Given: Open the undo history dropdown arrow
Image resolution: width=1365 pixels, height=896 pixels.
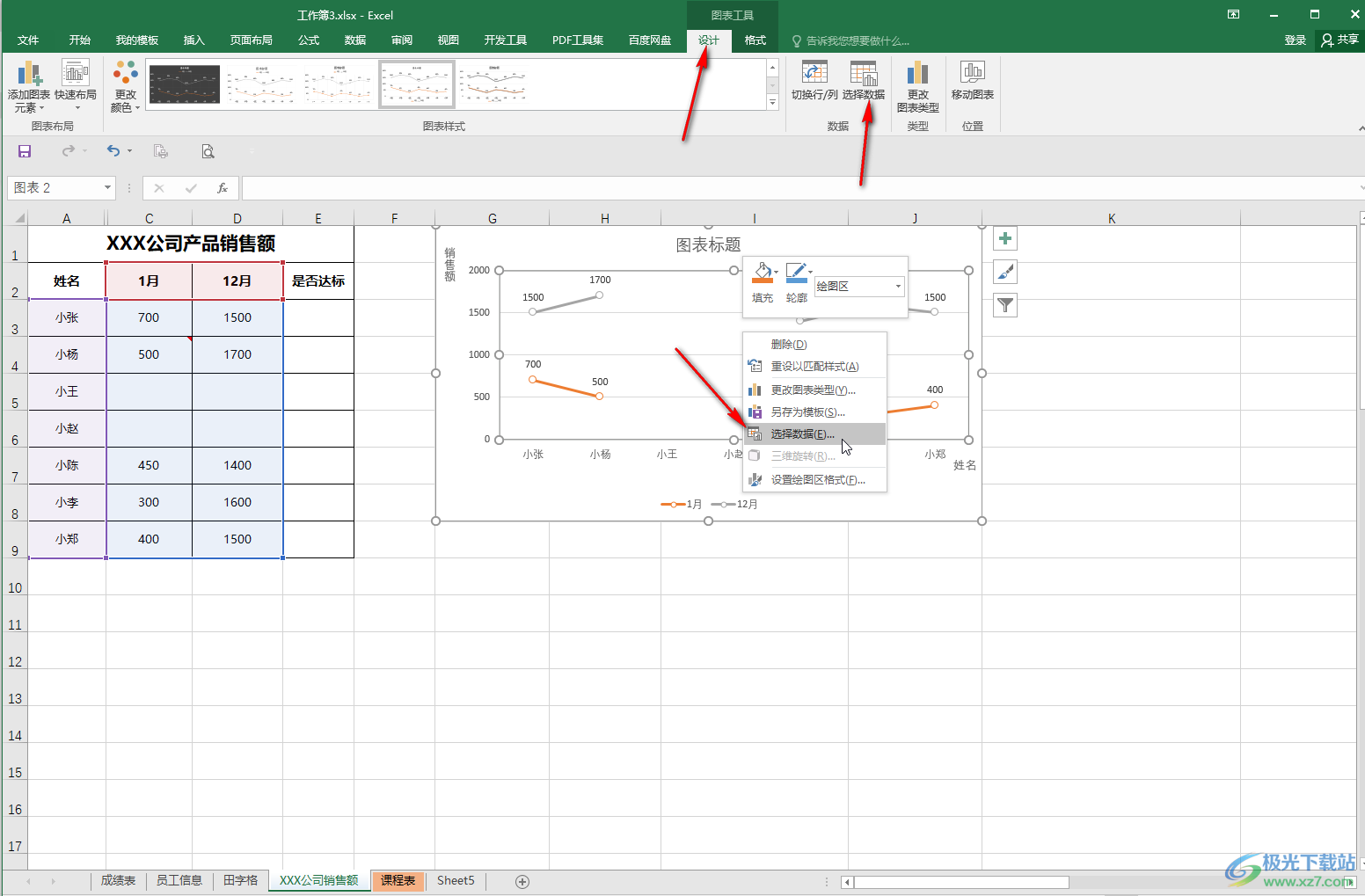Looking at the screenshot, I should [x=129, y=151].
